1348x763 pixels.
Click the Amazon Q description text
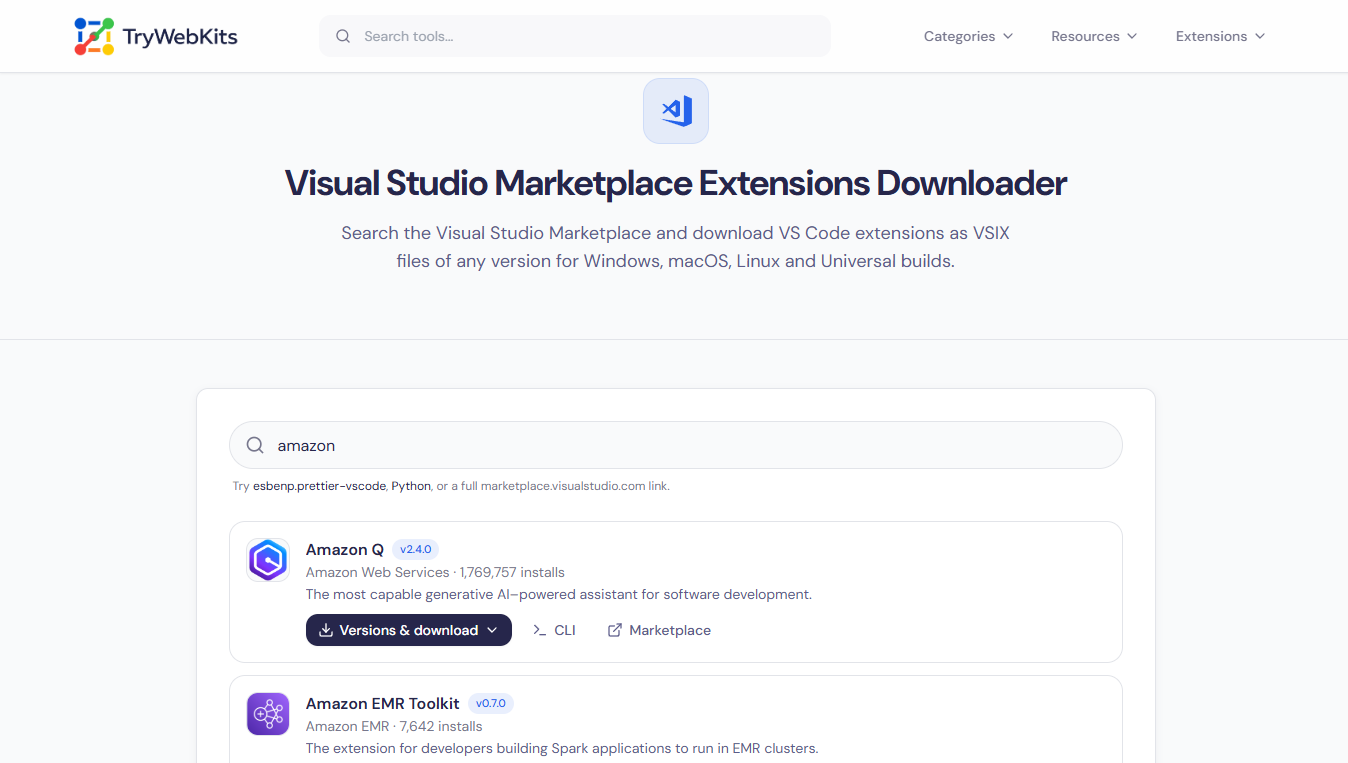559,594
